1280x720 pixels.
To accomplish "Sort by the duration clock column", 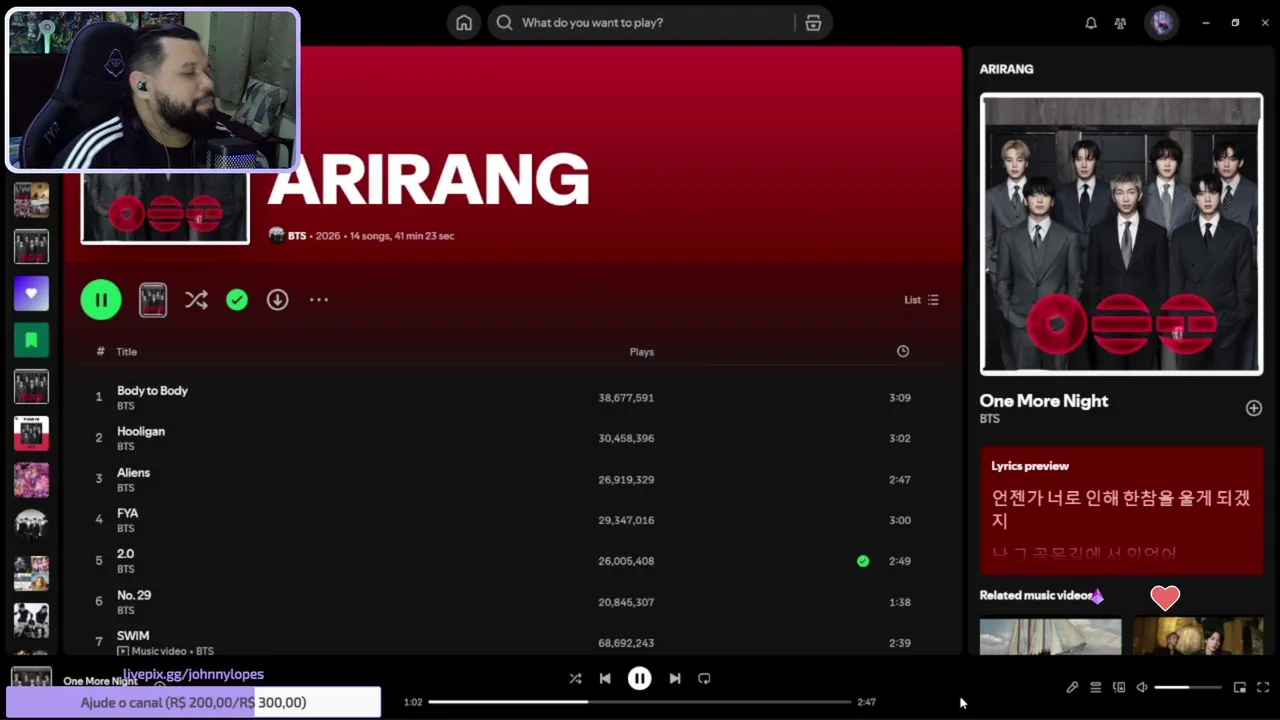I will [x=903, y=351].
